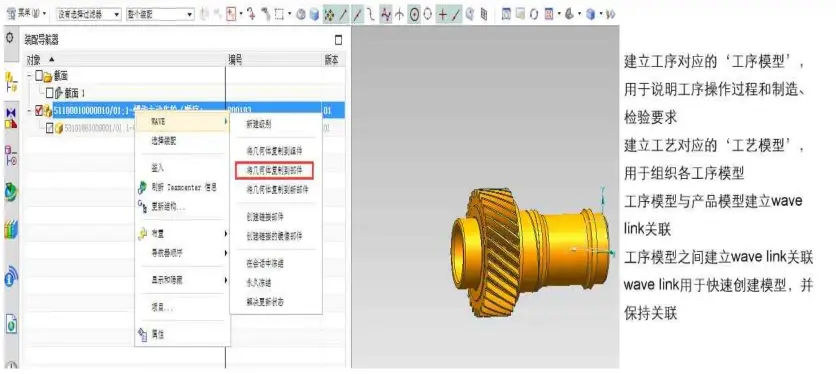Expand the 布置 submenu entry

click(x=182, y=234)
